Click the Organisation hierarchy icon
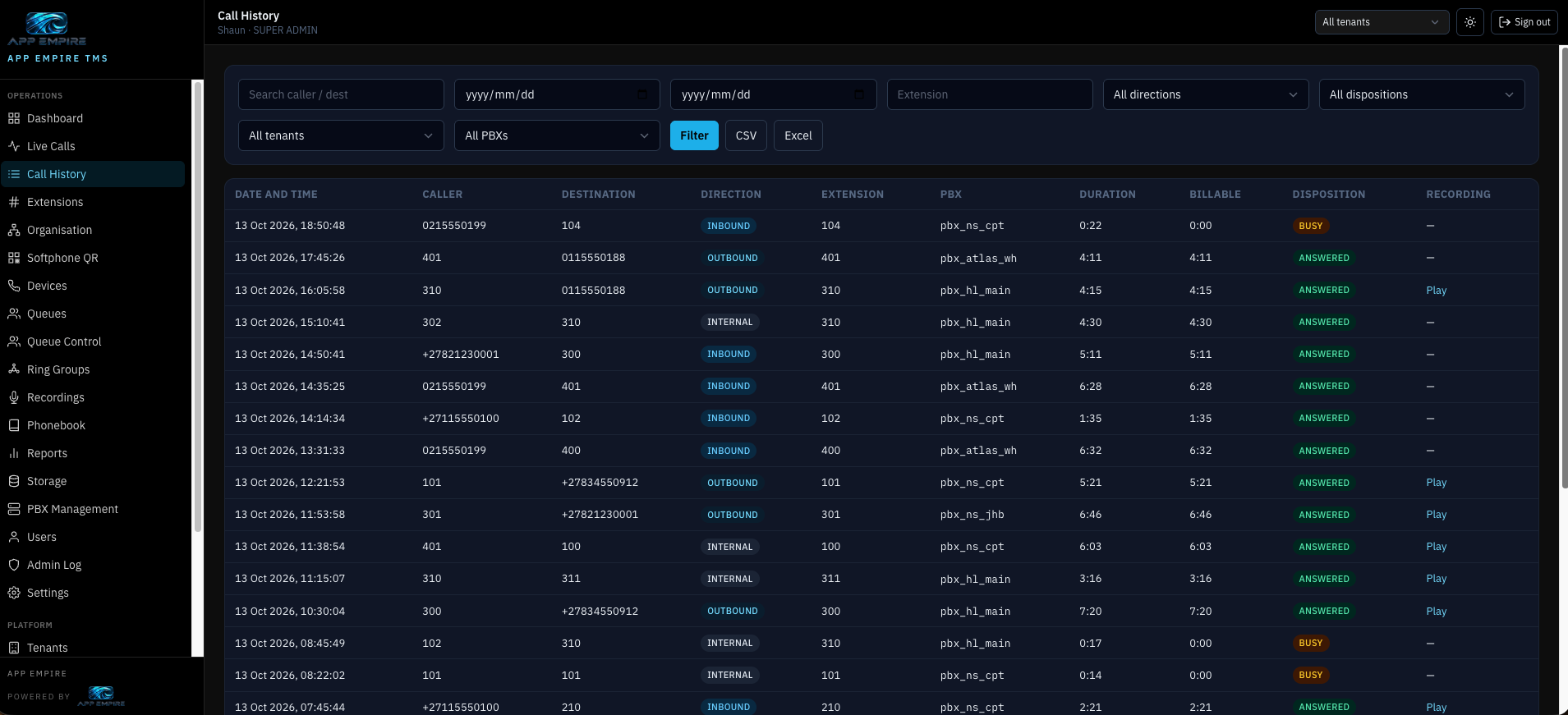1568x715 pixels. point(14,230)
